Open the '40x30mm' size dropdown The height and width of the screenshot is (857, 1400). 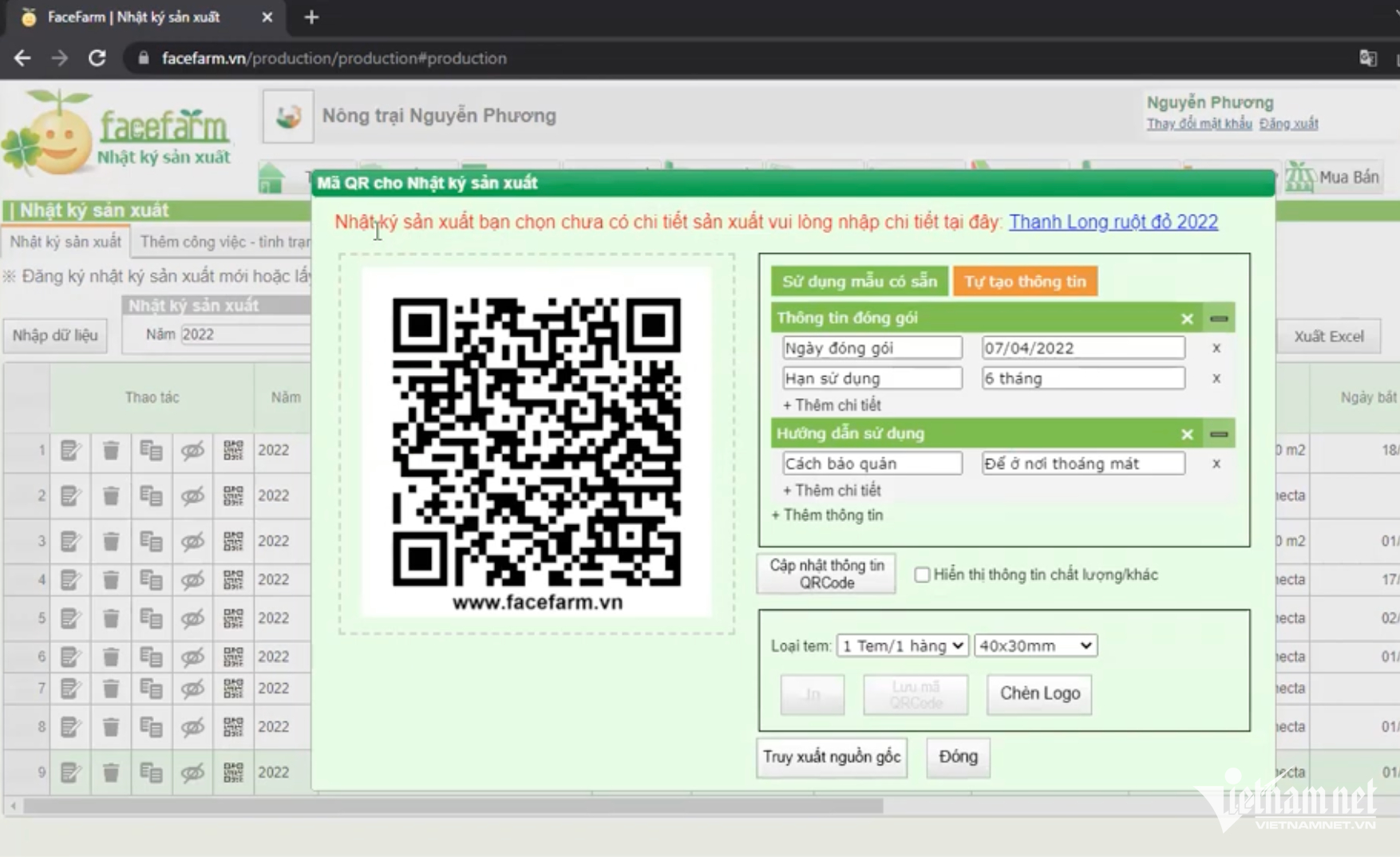[x=1035, y=646]
